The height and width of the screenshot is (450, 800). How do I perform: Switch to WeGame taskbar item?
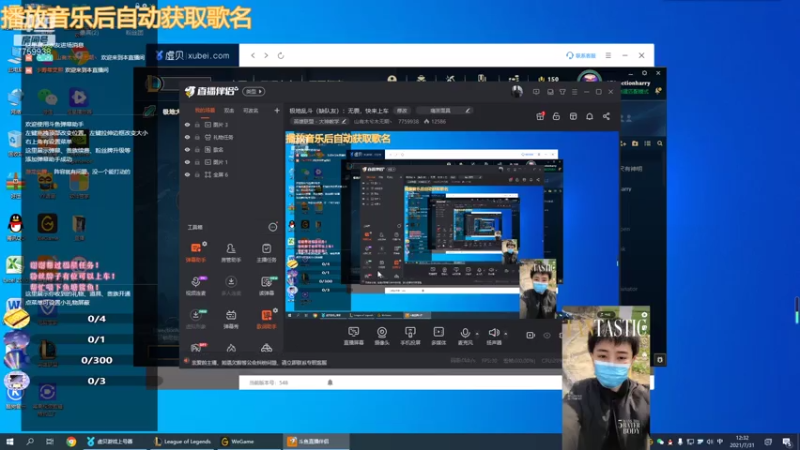pos(238,441)
